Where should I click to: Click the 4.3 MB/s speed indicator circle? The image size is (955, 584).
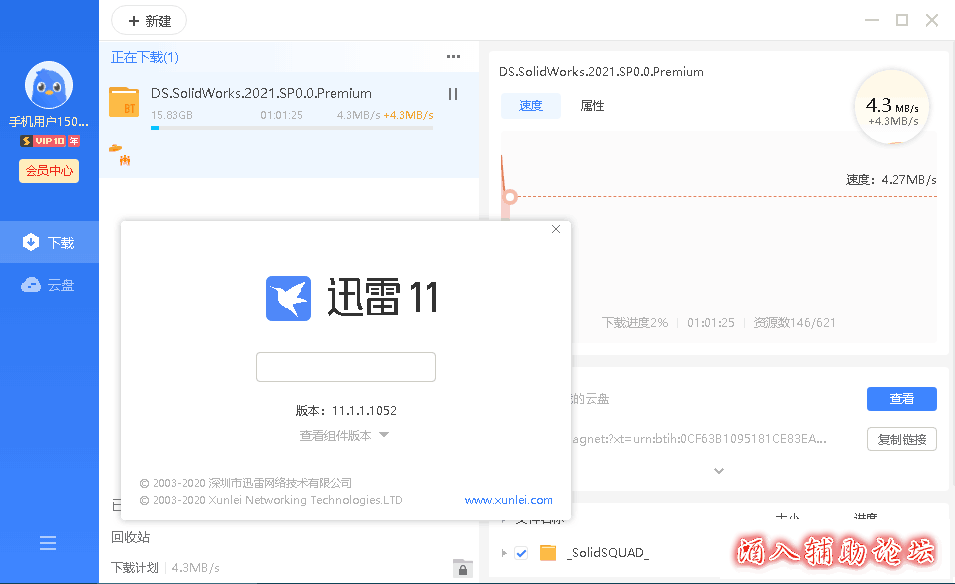892,108
